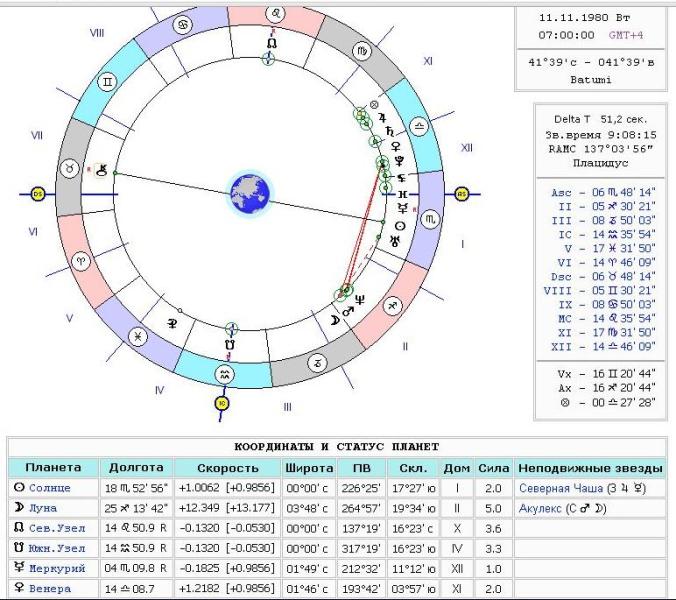Click the Cancer sign symbol on the zodiac ring

coord(183,25)
